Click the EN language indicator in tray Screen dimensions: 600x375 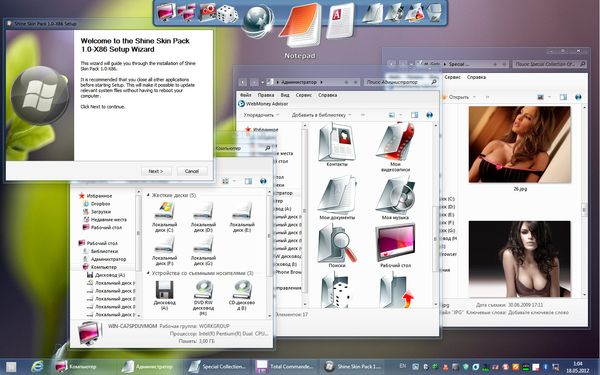[403, 366]
